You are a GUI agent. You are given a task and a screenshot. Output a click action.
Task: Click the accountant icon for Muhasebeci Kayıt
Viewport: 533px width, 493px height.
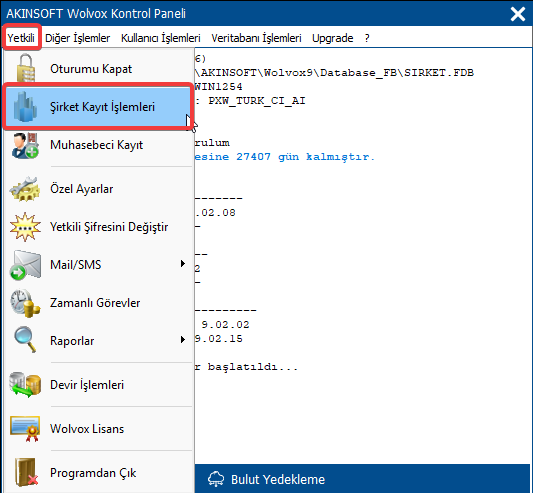(25, 146)
